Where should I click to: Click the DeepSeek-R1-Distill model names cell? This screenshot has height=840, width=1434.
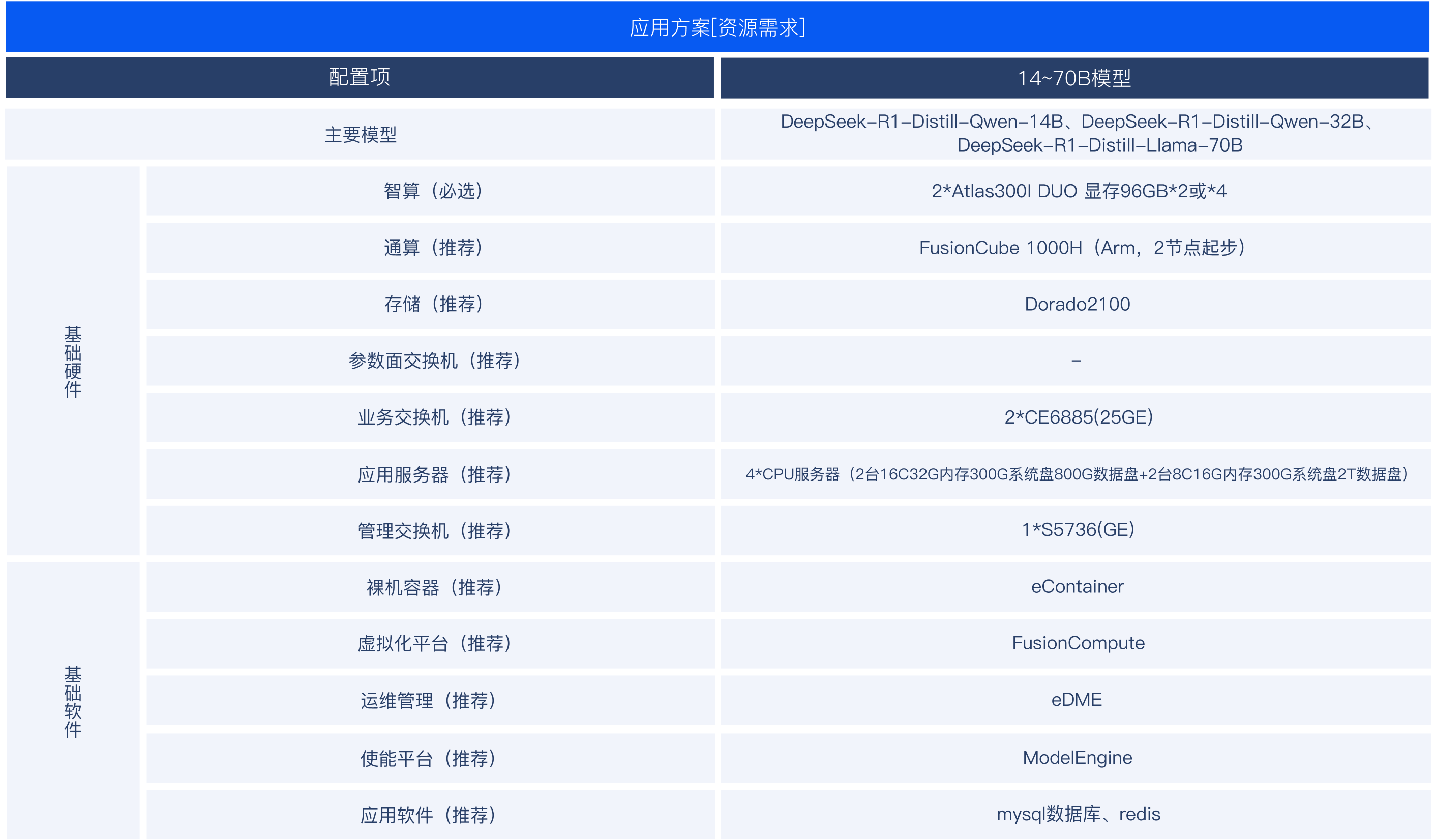(x=1075, y=134)
